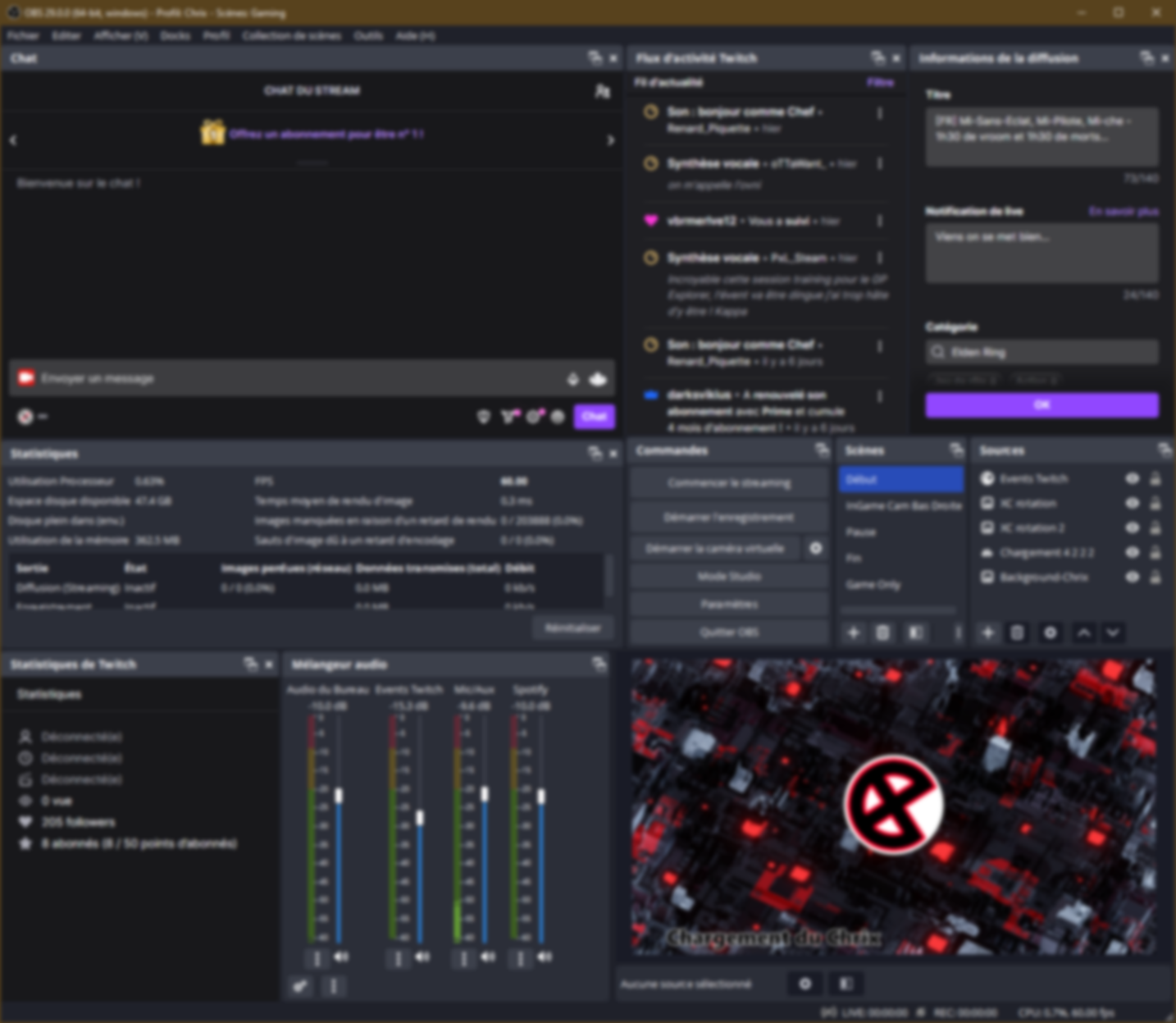The width and height of the screenshot is (1176, 1023).
Task: Delete the selected scene with trash icon
Action: click(x=882, y=633)
